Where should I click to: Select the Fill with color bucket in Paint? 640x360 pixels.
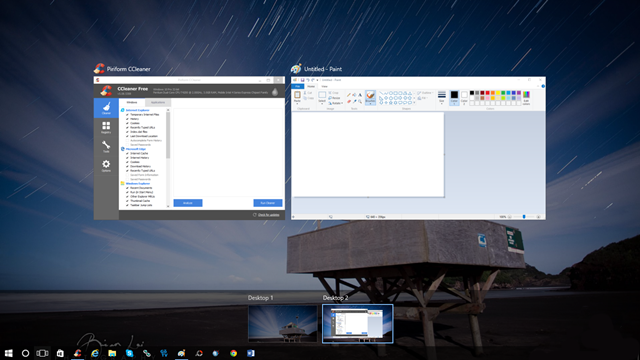pos(354,95)
